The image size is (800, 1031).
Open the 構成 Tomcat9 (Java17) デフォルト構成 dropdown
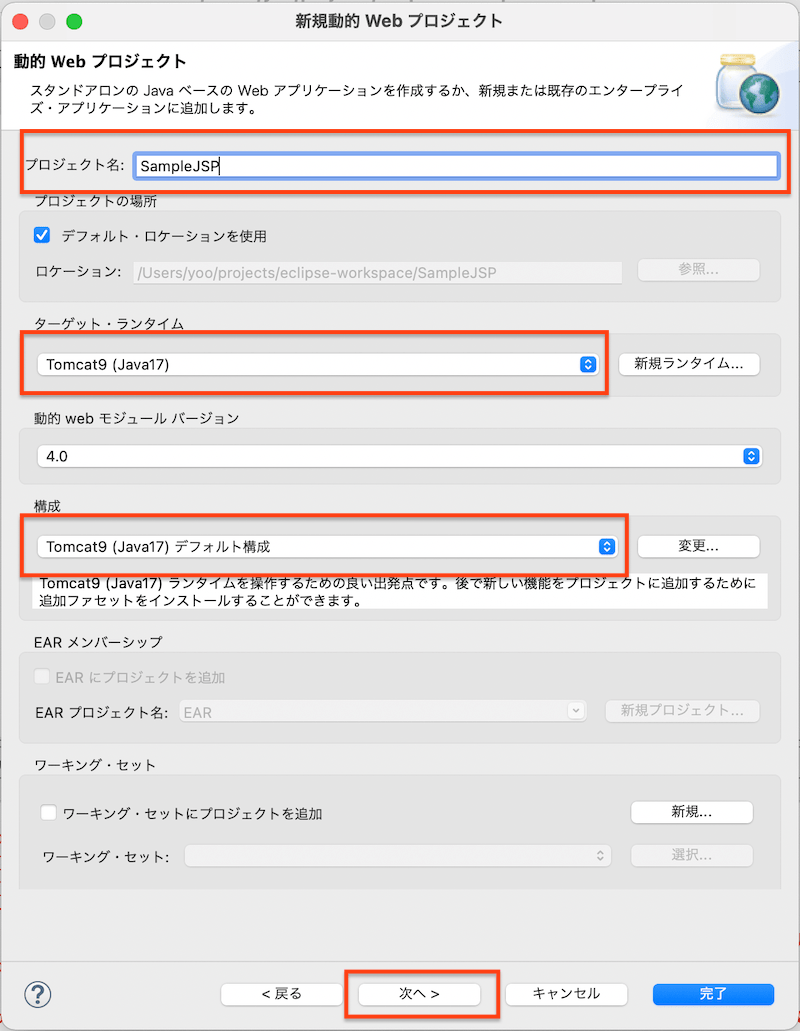pyautogui.click(x=327, y=546)
